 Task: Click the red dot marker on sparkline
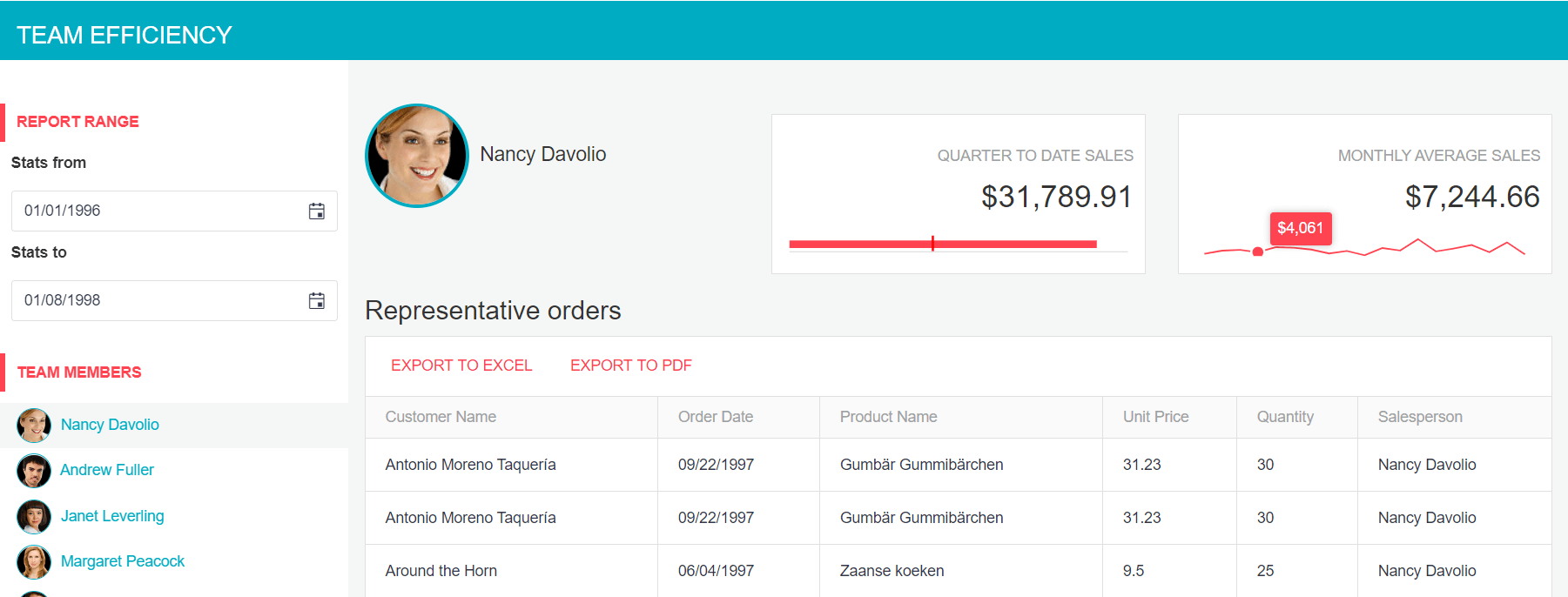point(1257,252)
